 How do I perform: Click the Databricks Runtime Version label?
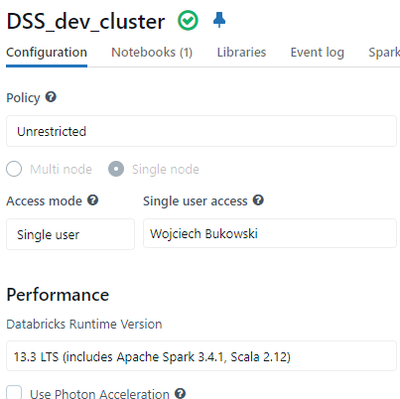pos(84,324)
